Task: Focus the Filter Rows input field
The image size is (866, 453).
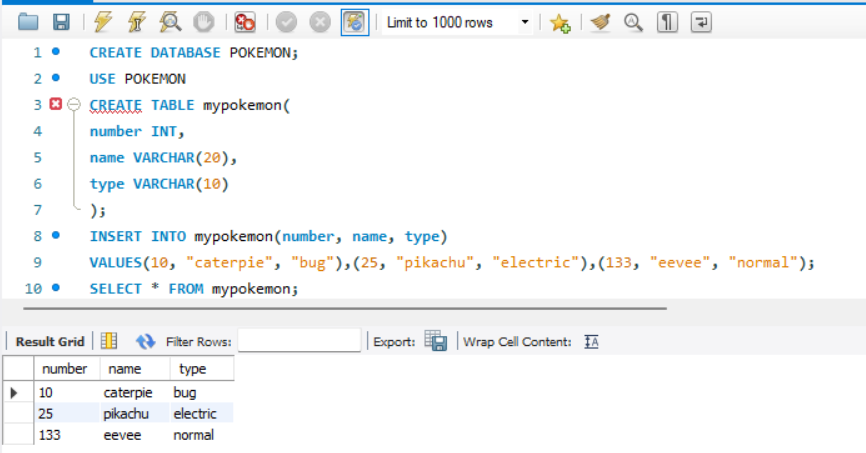Action: pyautogui.click(x=299, y=340)
